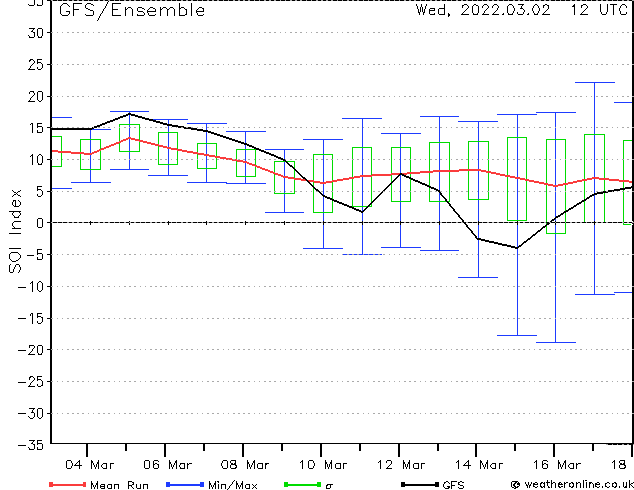The image size is (634, 490).
Task: Click the lowest blue min cap at 16 Mar
Action: (556, 342)
